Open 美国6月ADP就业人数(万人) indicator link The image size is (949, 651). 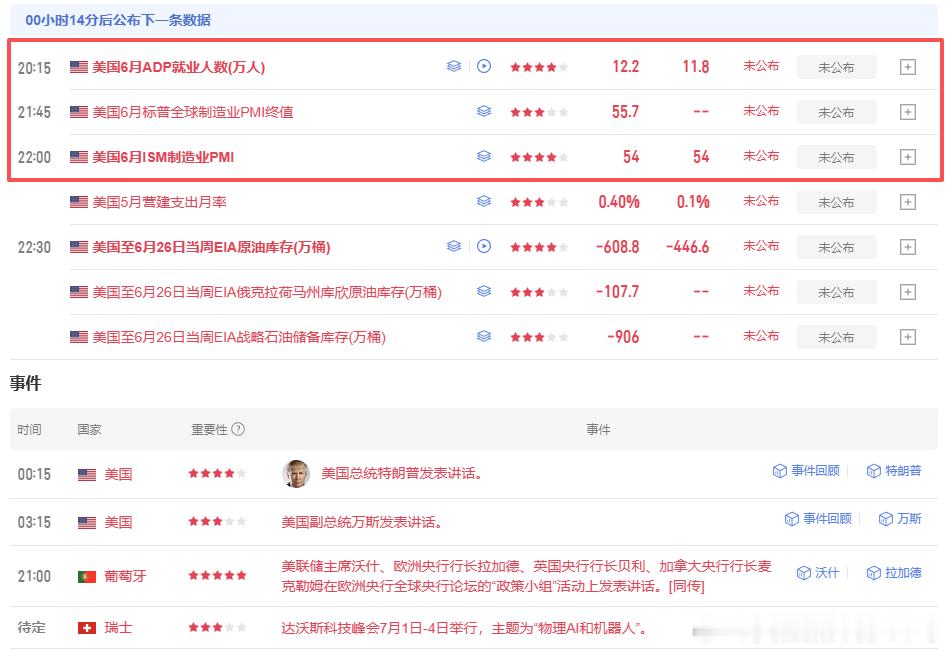179,67
